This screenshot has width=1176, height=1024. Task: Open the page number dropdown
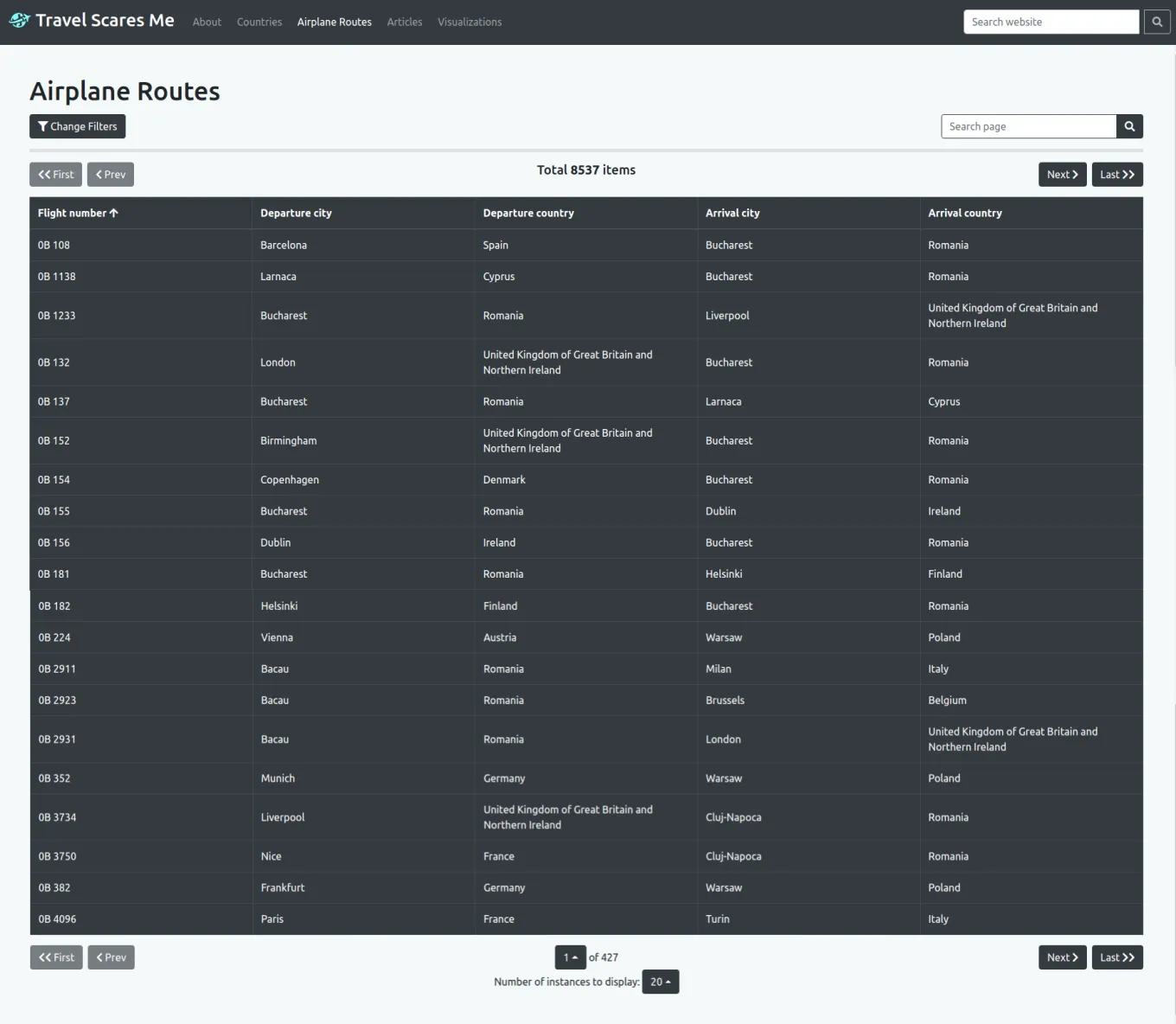tap(570, 957)
